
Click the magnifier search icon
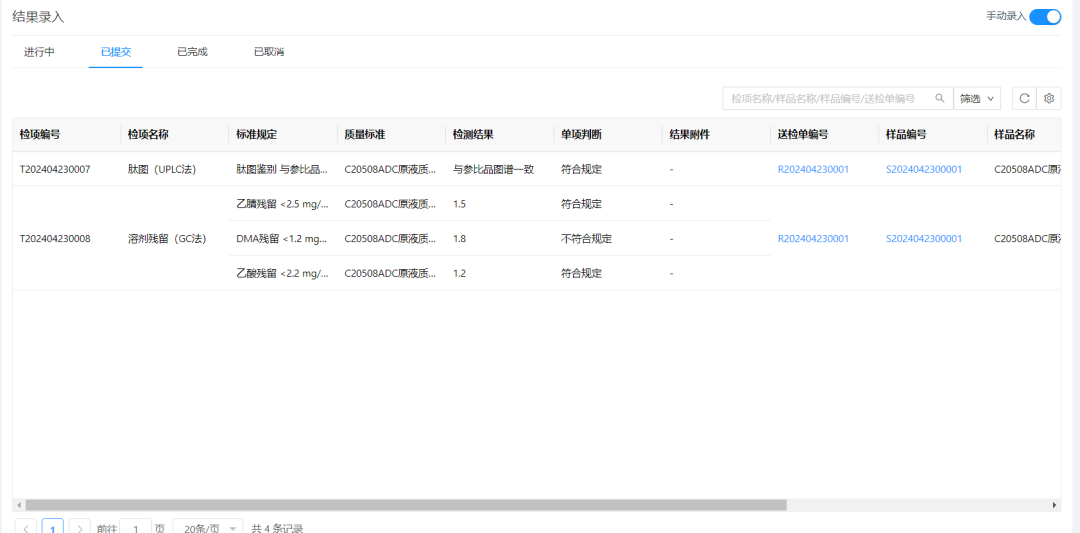click(x=939, y=98)
